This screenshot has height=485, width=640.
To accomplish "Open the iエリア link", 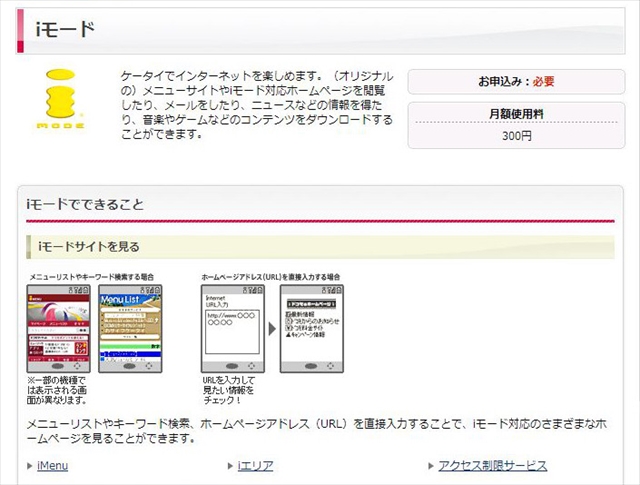I will point(256,466).
